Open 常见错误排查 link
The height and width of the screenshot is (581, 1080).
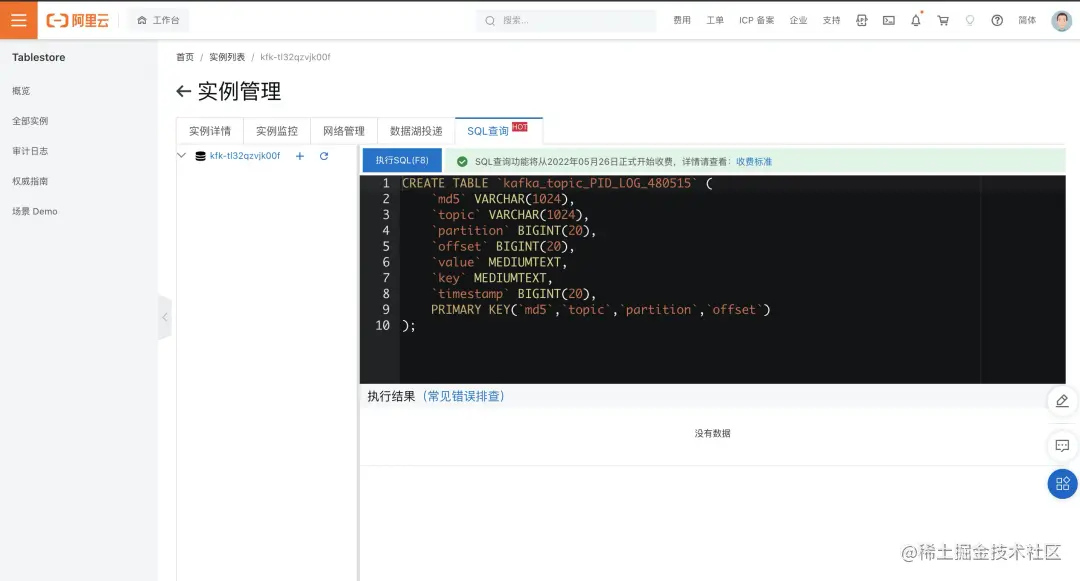tap(464, 397)
